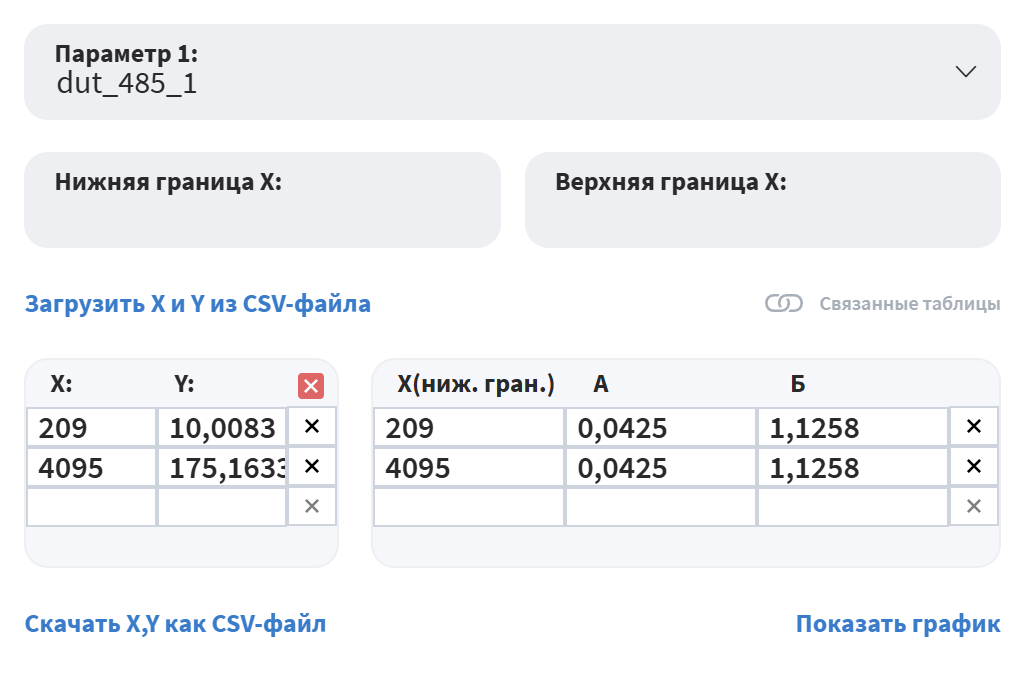The image size is (1026, 690).
Task: Remove the first 209 row in coefficients table
Action: [973, 427]
